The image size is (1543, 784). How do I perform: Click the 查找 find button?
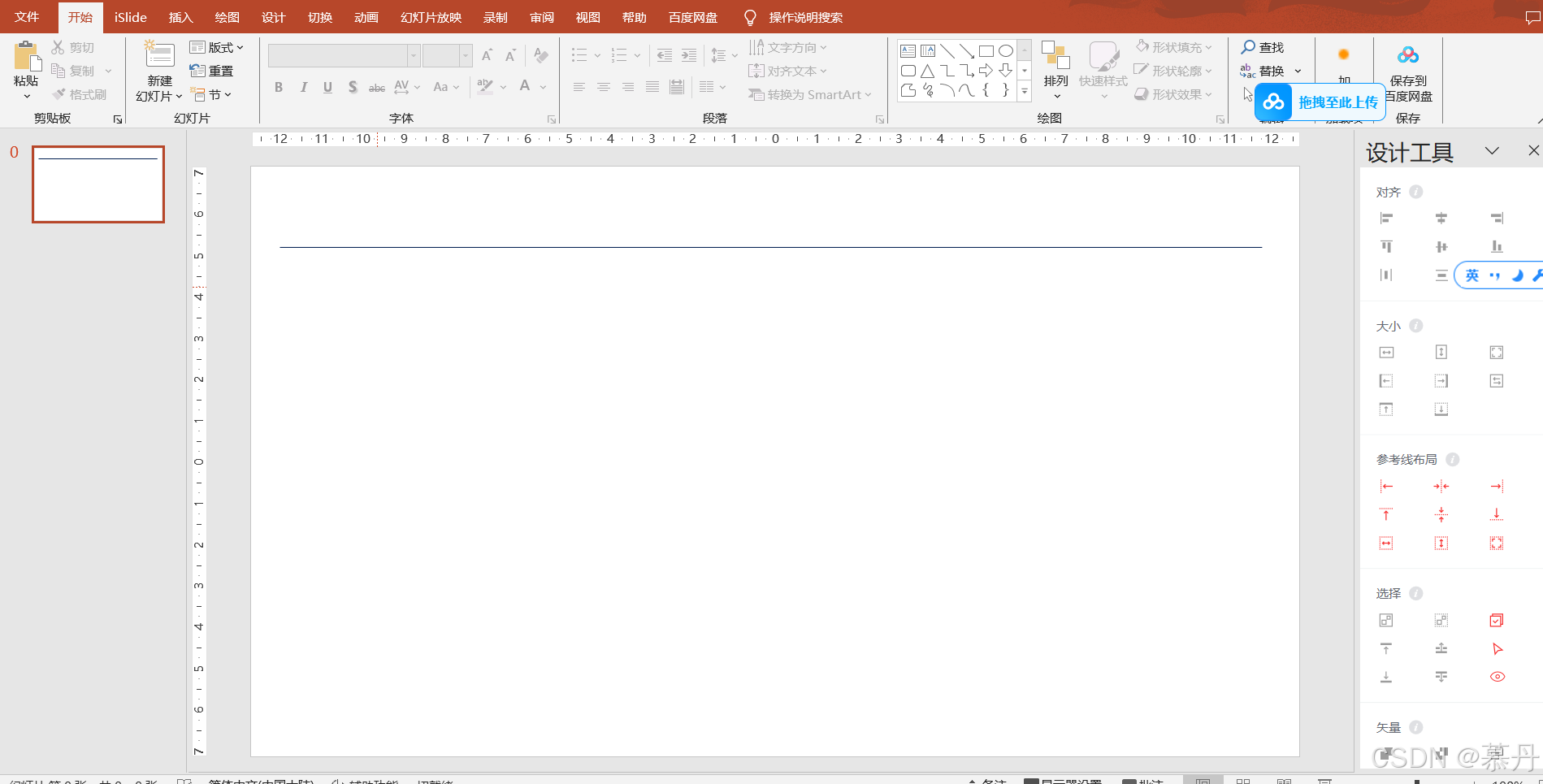pyautogui.click(x=1262, y=47)
